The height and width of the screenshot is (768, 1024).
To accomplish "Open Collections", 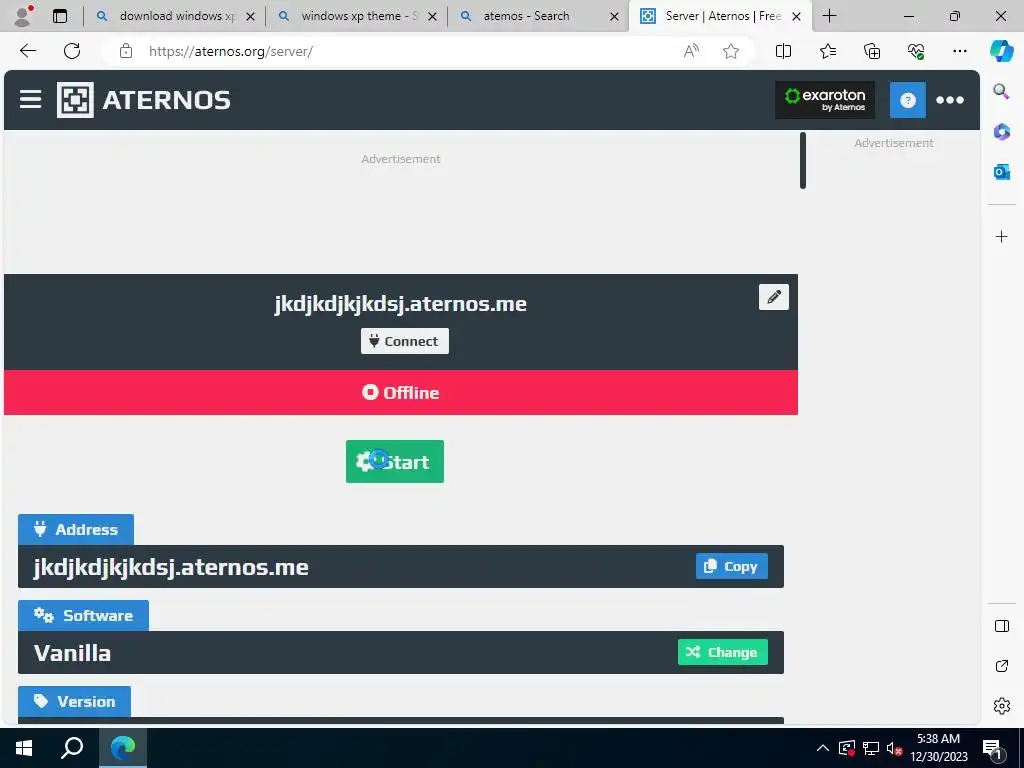I will click(x=872, y=51).
